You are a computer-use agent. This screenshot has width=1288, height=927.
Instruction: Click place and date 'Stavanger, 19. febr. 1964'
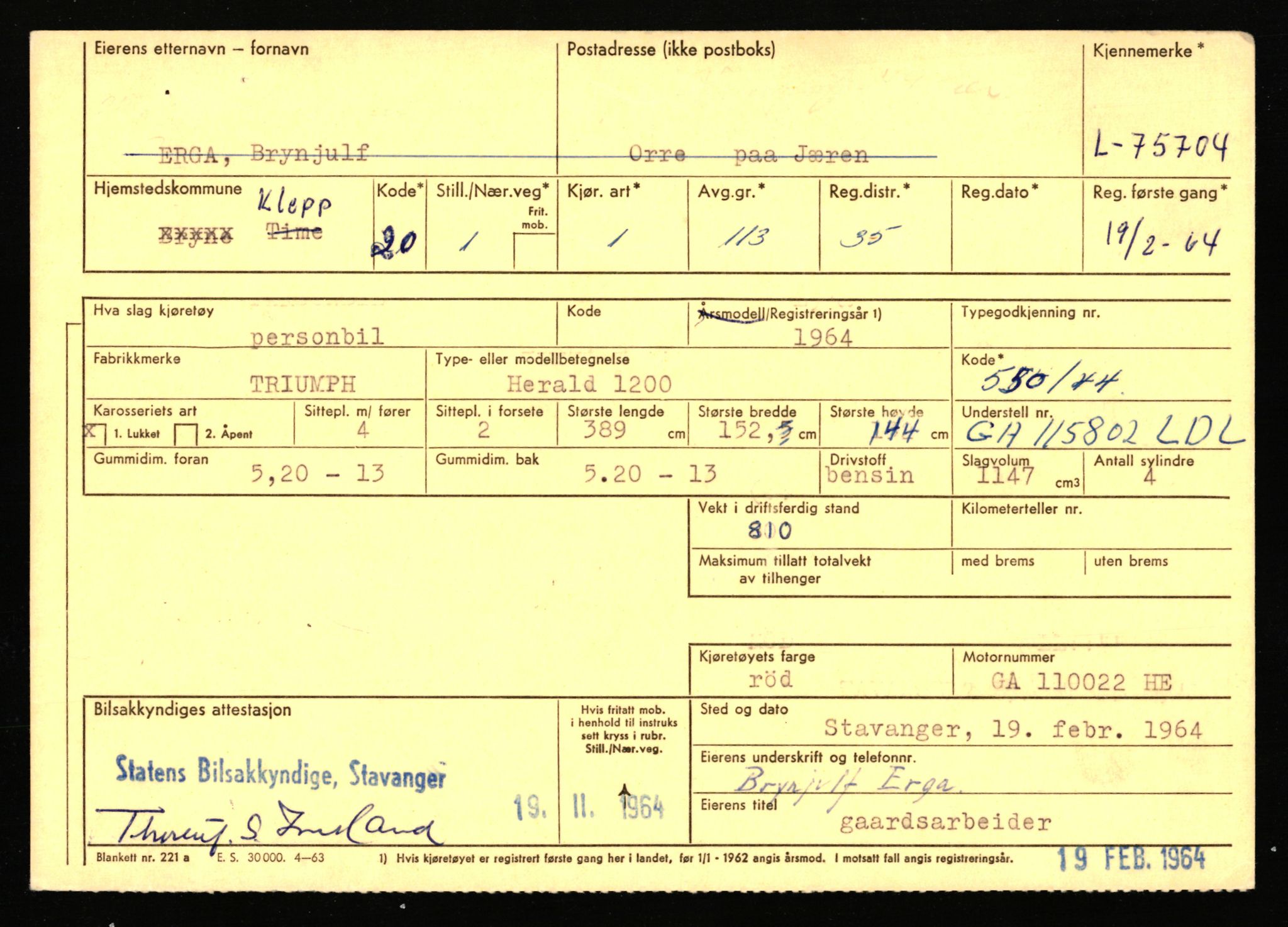(x=1013, y=730)
